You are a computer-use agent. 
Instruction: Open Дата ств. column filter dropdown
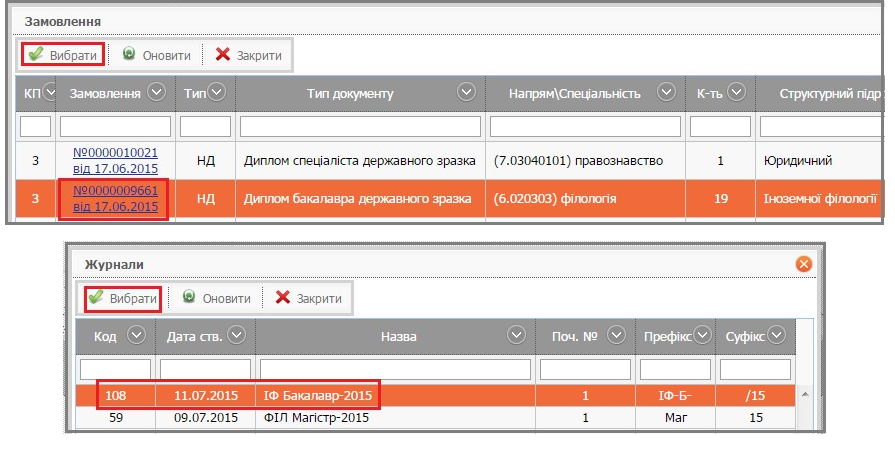pos(236,335)
